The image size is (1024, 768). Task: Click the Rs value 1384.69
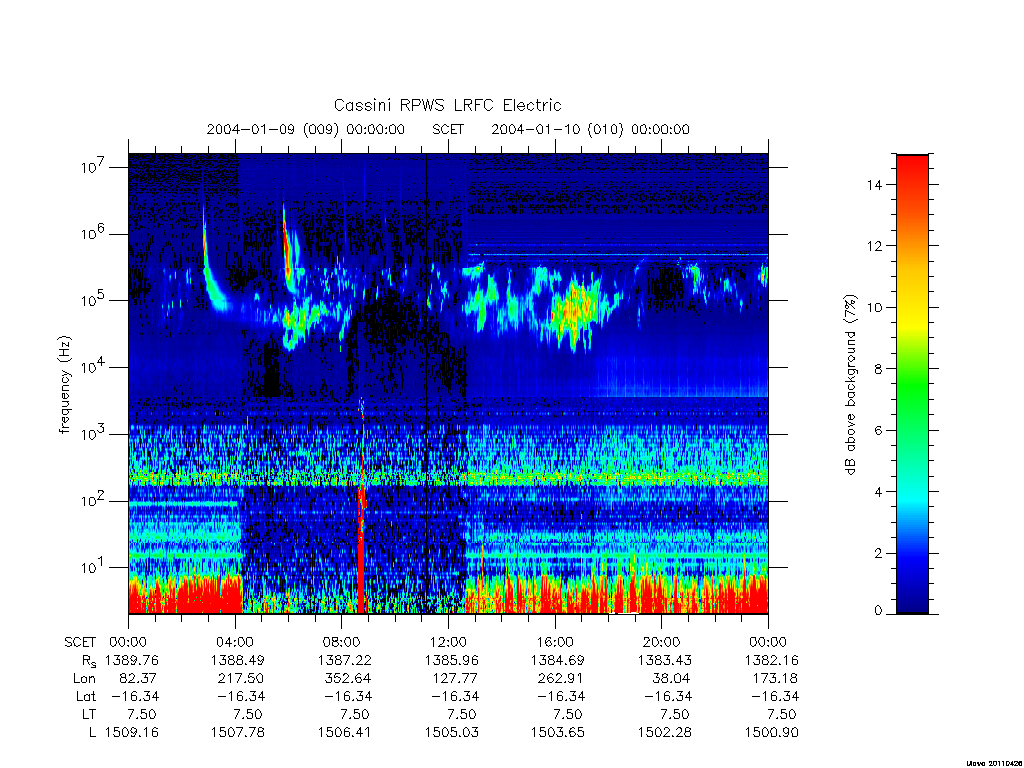(558, 660)
